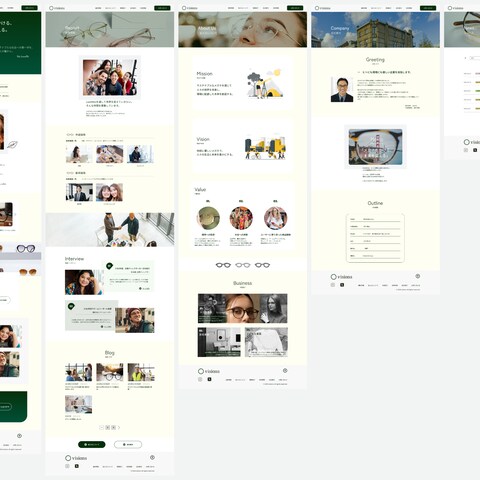Click the visions logo in the Company page footer
480x480 pixels.
[341, 277]
